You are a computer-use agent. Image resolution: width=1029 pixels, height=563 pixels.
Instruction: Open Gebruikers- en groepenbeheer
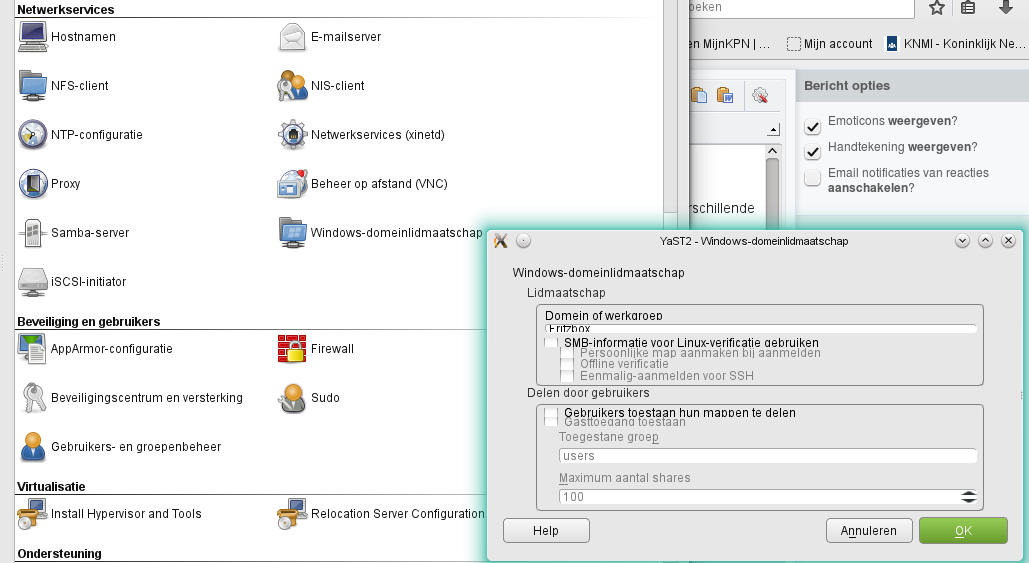119,447
